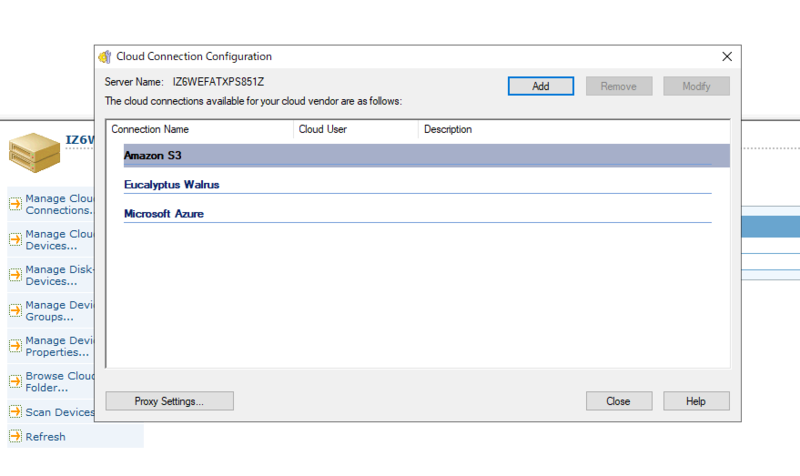Screen dimensions: 800x476
Task: Click the Remove button
Action: 618,86
